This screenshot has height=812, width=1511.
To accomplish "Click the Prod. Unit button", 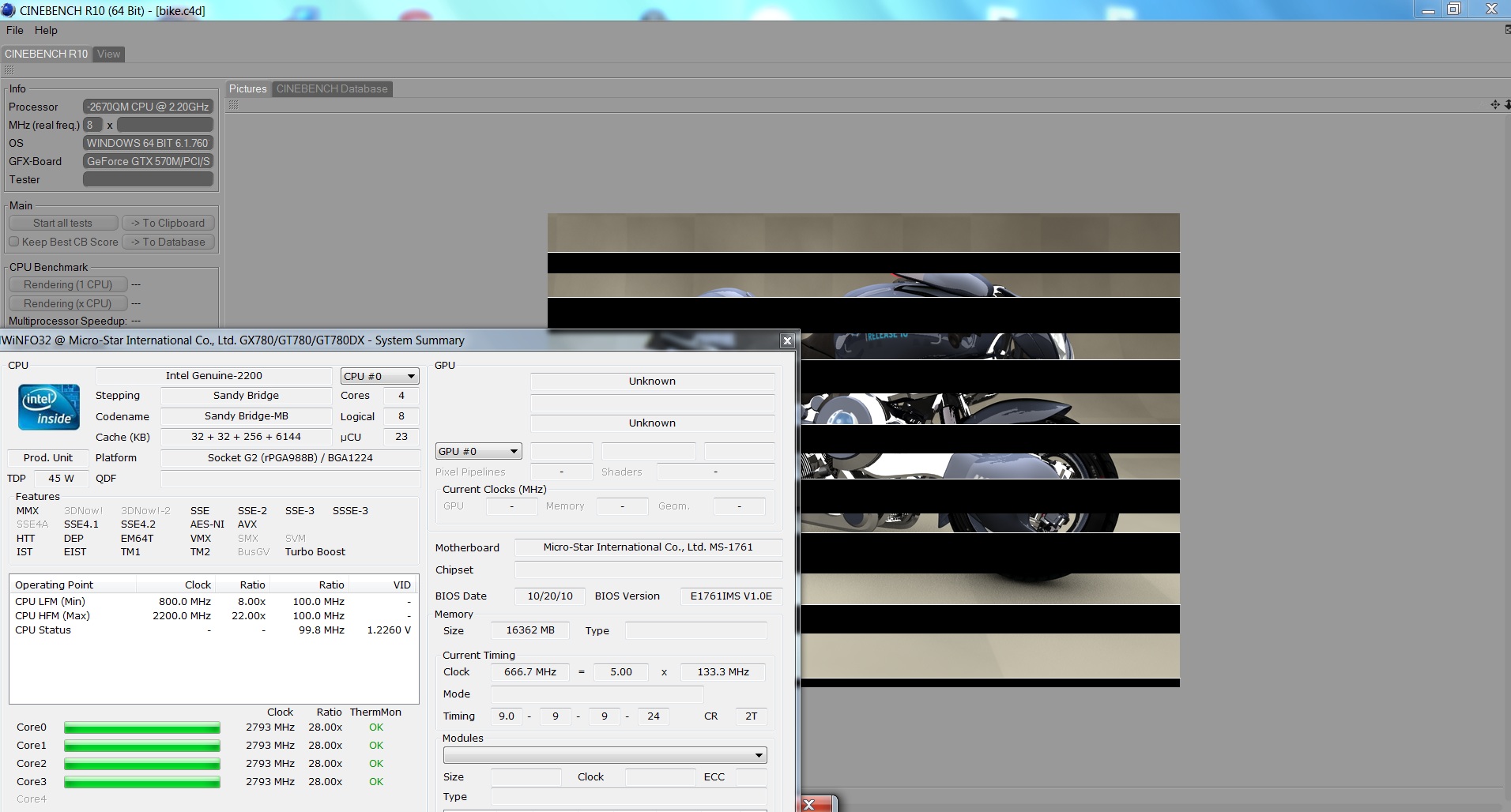I will click(47, 457).
